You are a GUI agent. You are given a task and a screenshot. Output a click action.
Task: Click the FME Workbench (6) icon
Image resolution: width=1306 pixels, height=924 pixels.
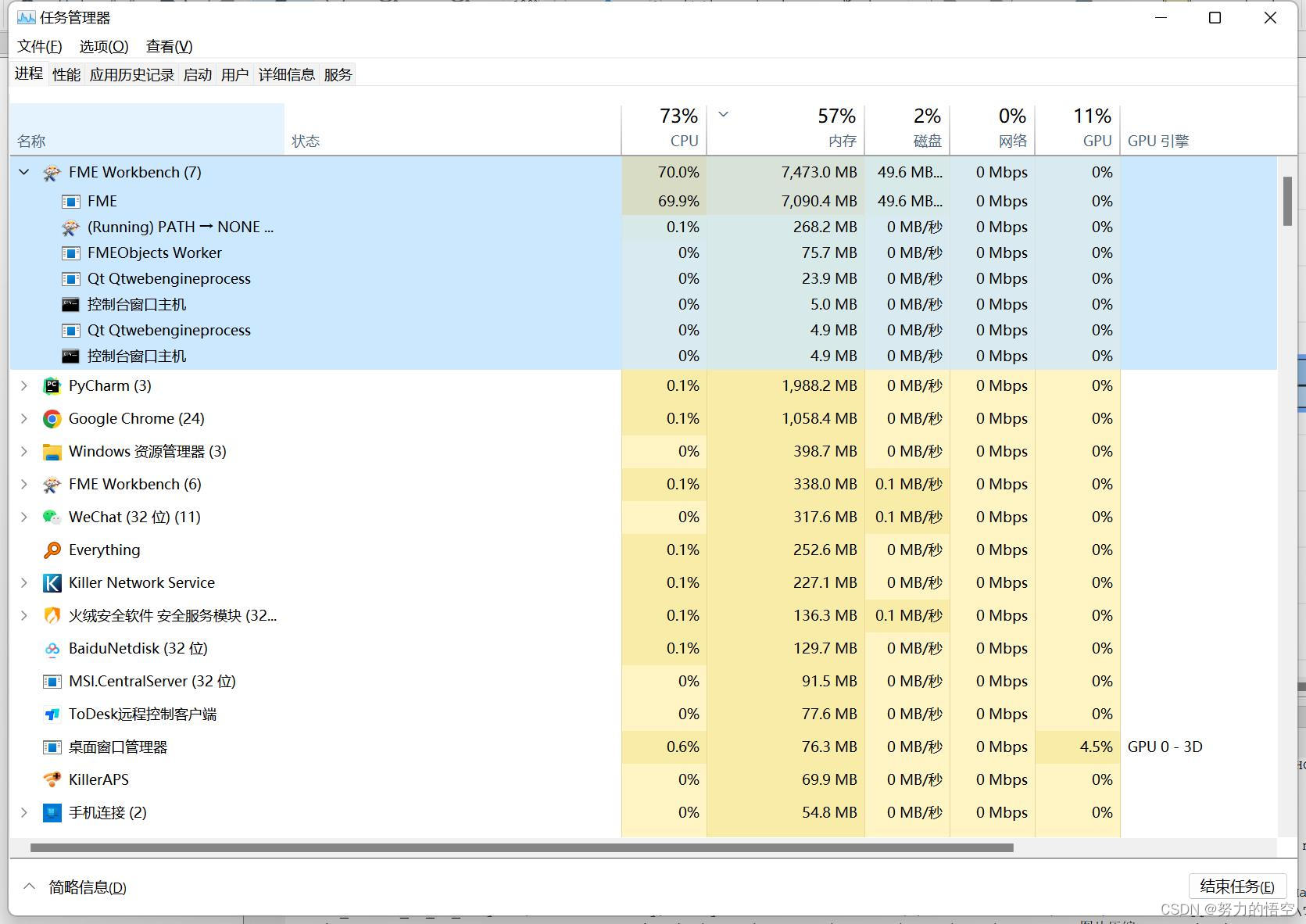[x=52, y=485]
